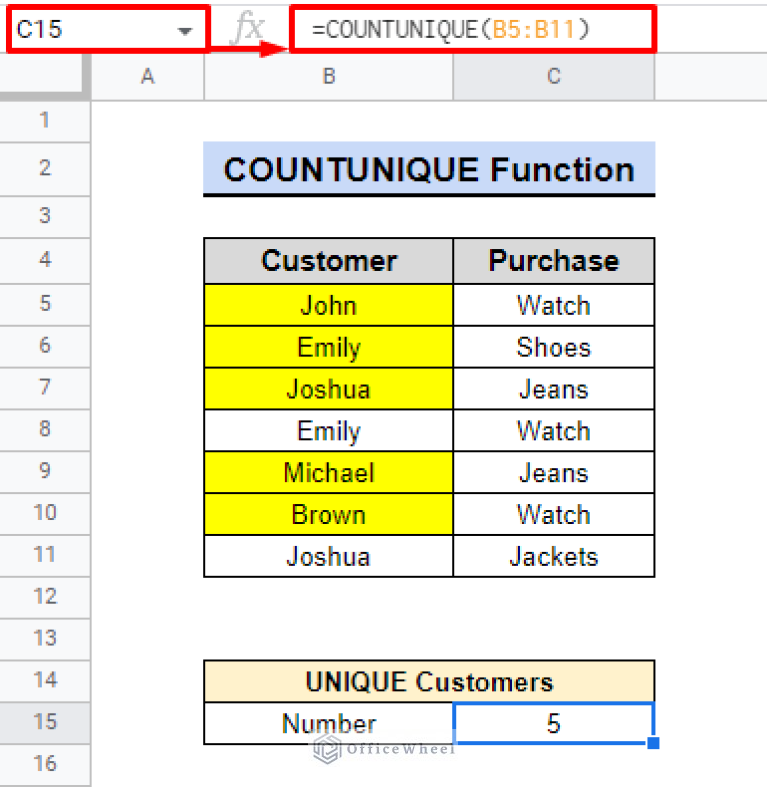Click the result cell showing 5
This screenshot has width=767, height=787.
(553, 723)
